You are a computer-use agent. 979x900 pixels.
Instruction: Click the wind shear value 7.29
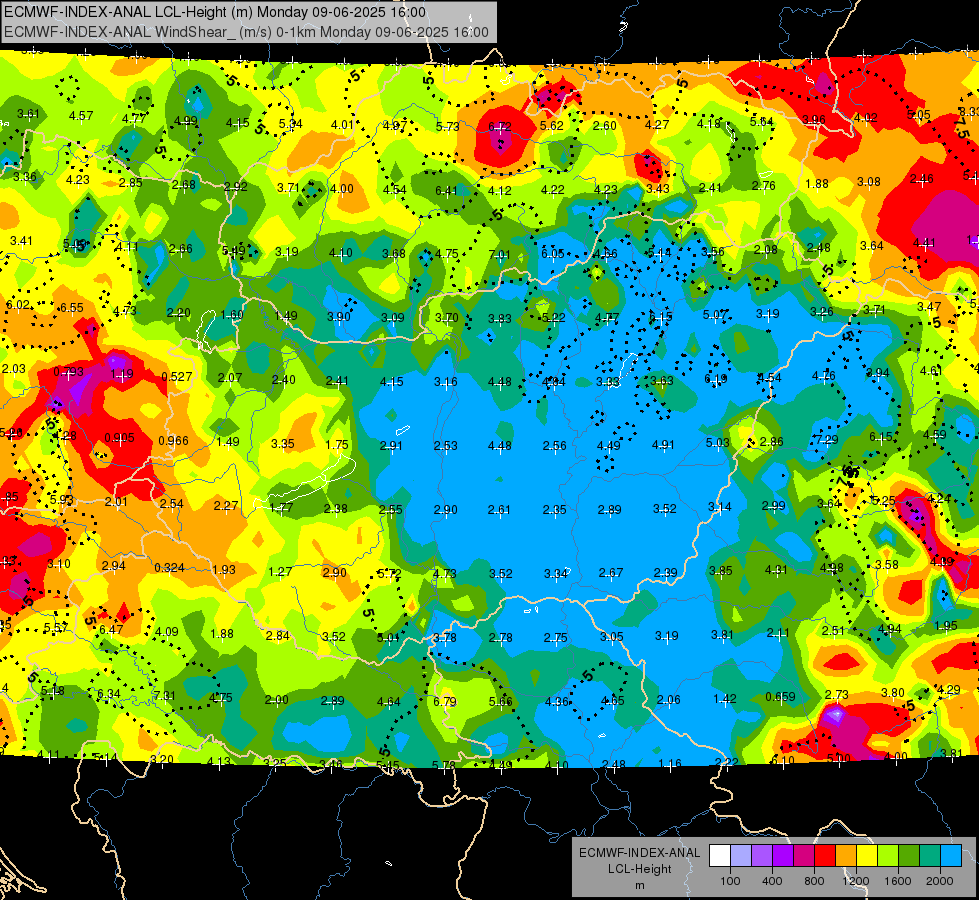pyautogui.click(x=827, y=440)
